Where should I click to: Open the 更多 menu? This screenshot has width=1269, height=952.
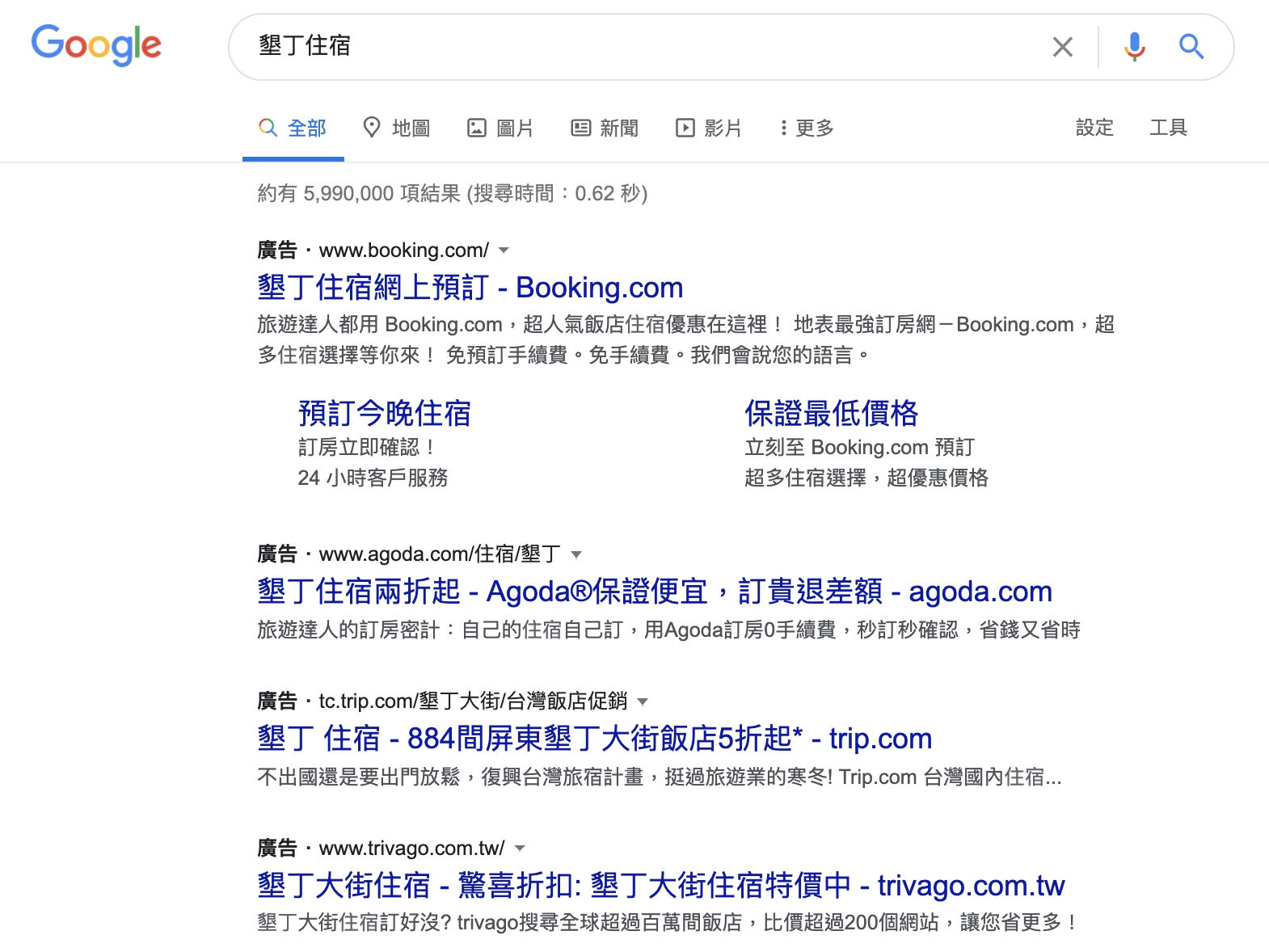coord(807,128)
